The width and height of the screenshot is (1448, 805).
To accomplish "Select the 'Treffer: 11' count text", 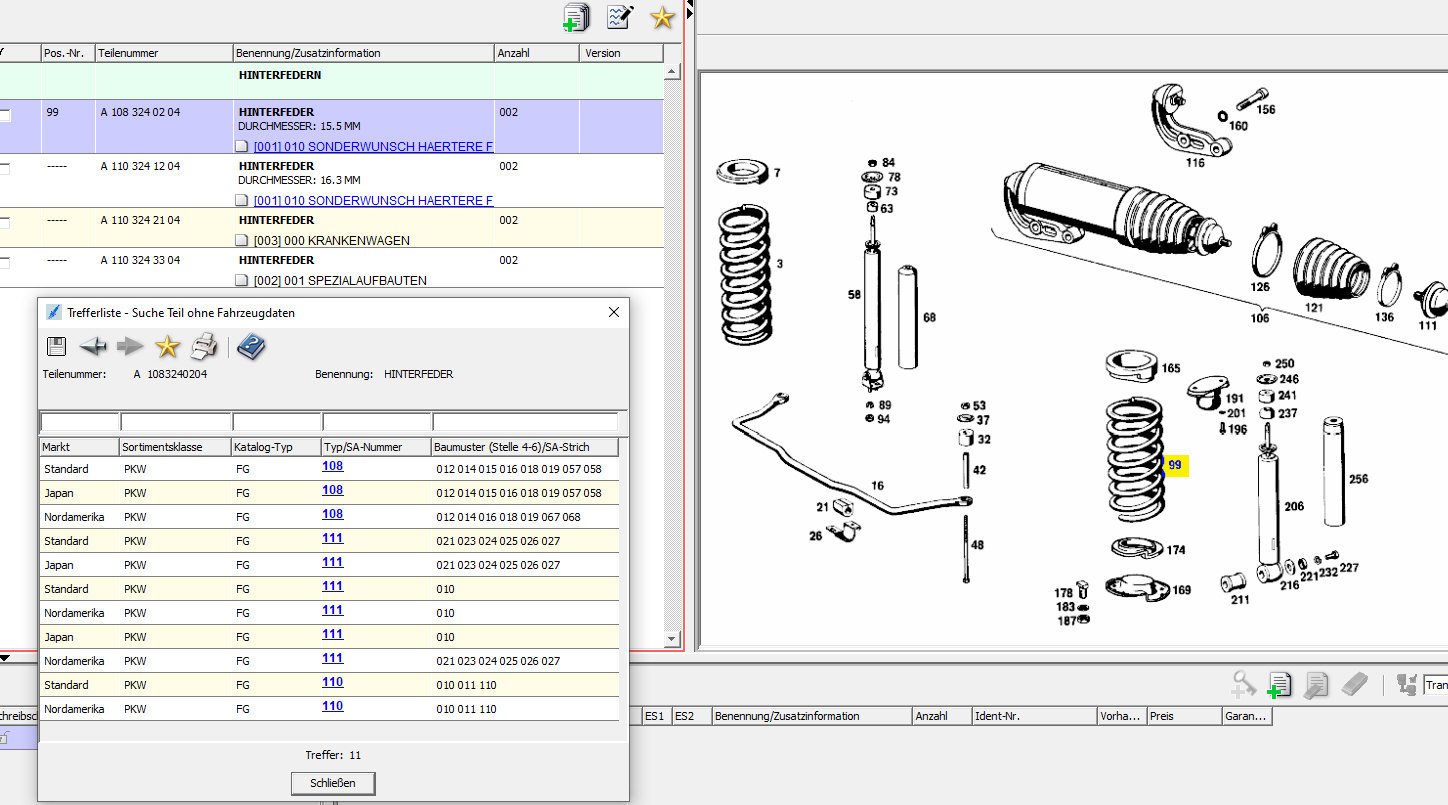I will (333, 755).
